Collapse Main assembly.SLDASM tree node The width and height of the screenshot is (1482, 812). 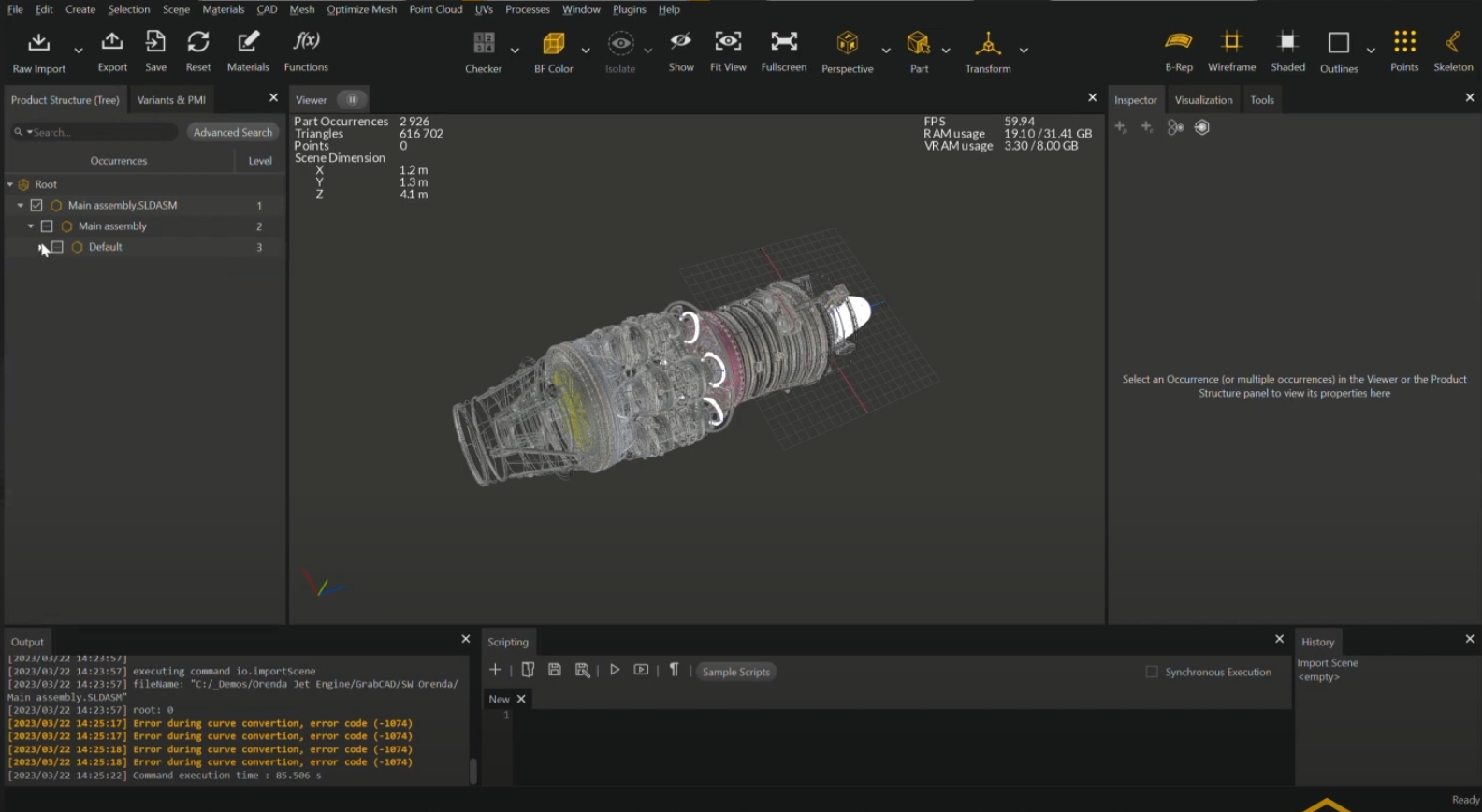point(21,205)
